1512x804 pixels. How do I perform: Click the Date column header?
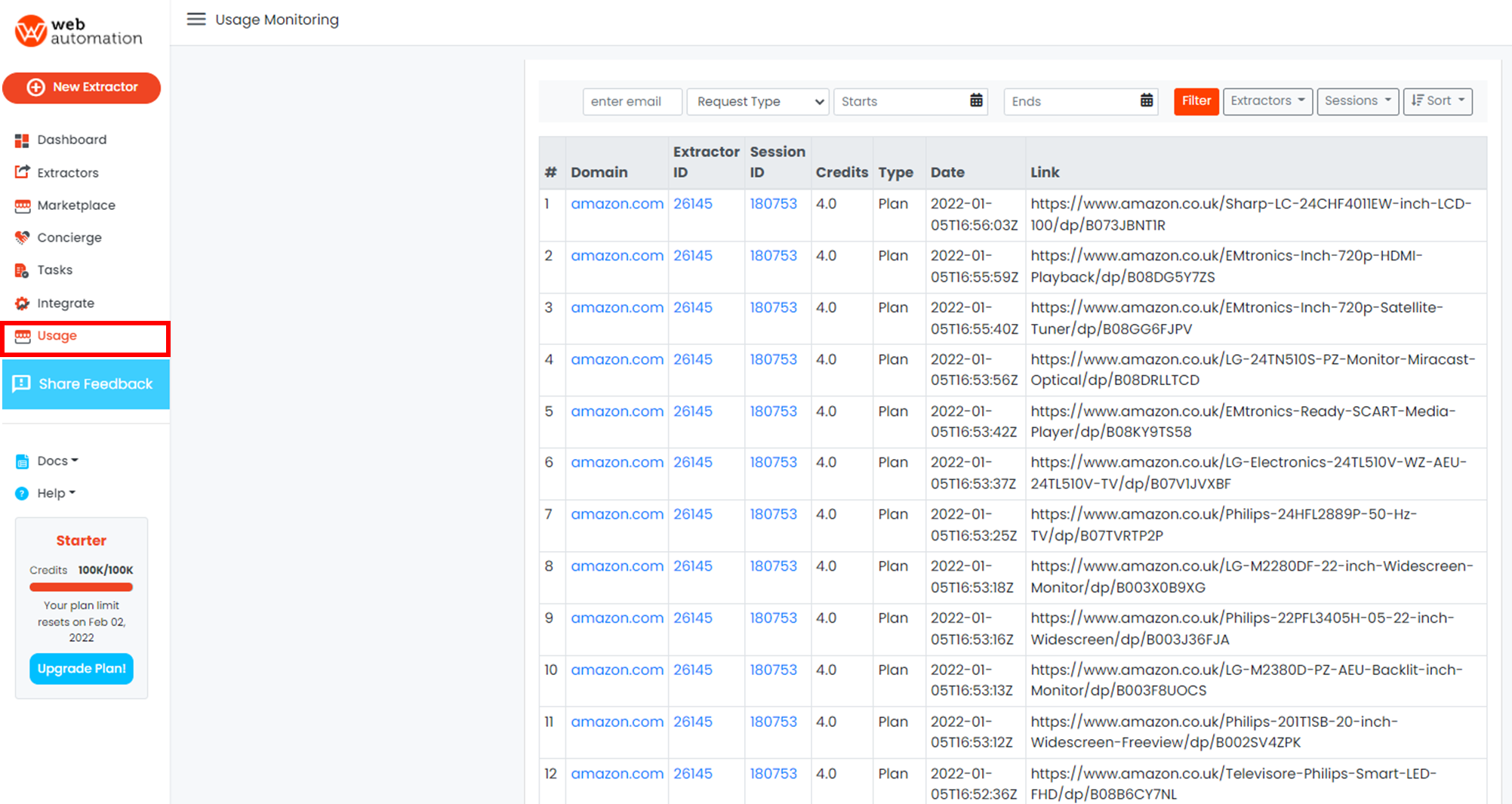coord(947,172)
